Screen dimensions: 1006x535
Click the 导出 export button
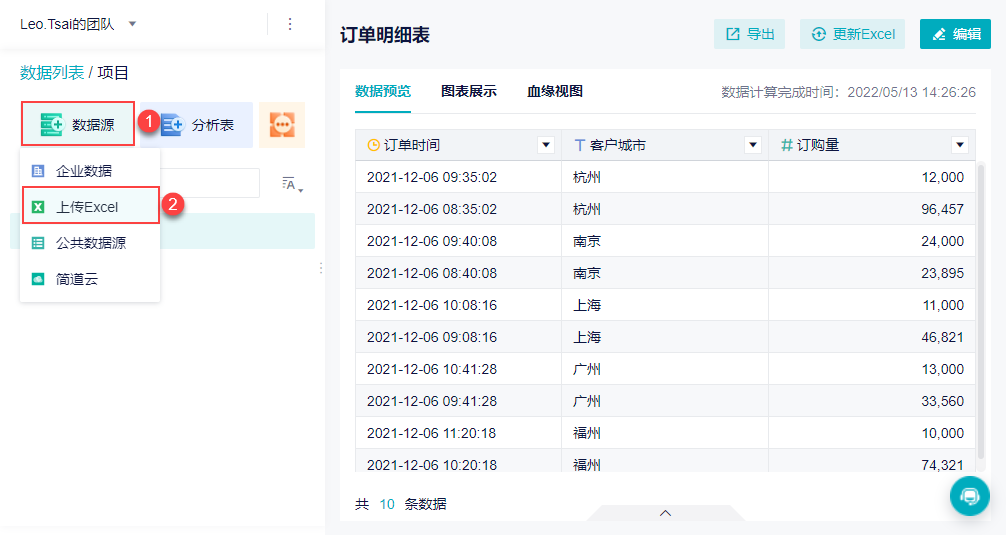coord(749,34)
